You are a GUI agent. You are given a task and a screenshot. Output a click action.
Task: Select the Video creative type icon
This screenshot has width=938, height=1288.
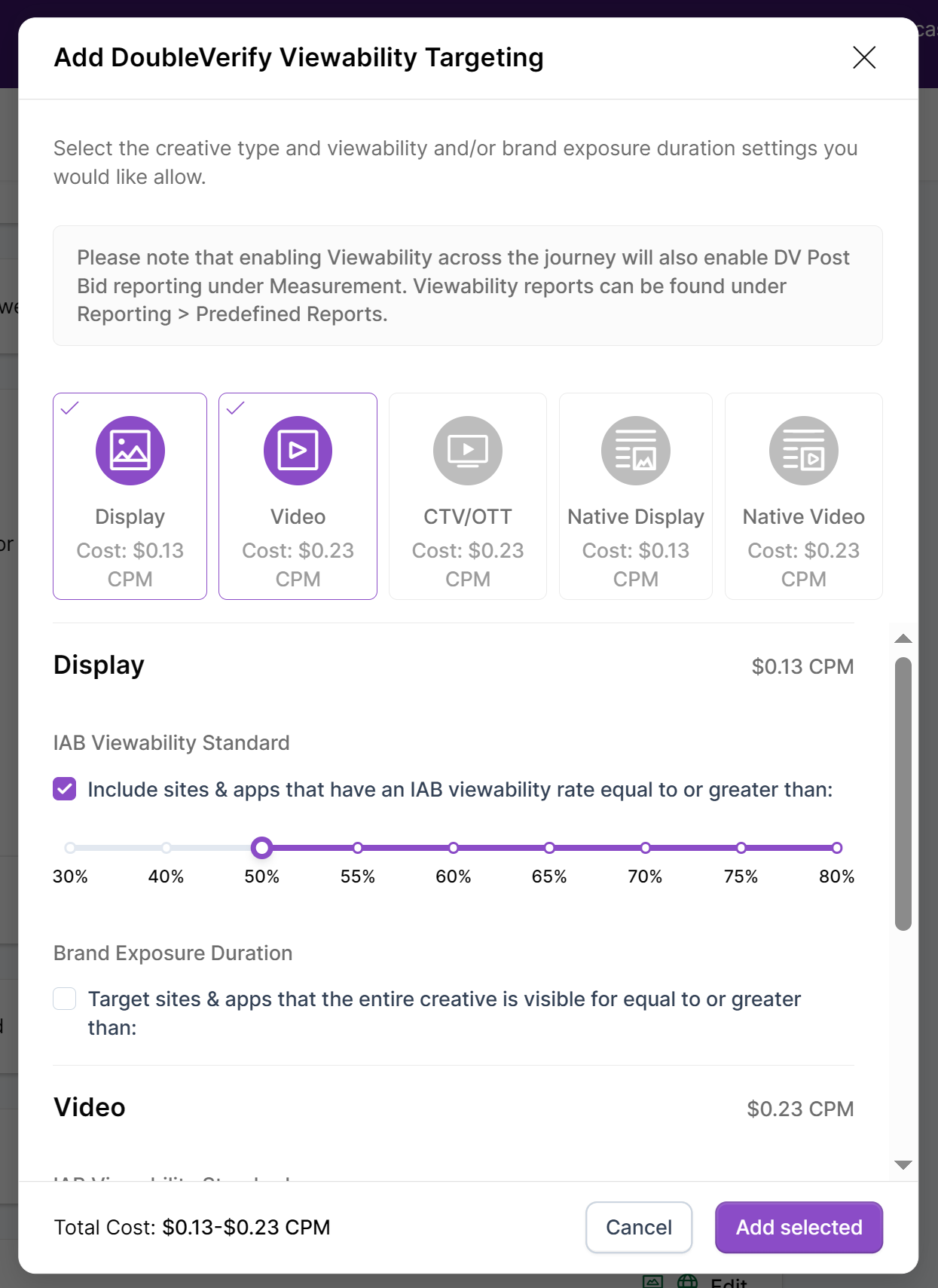pos(298,451)
